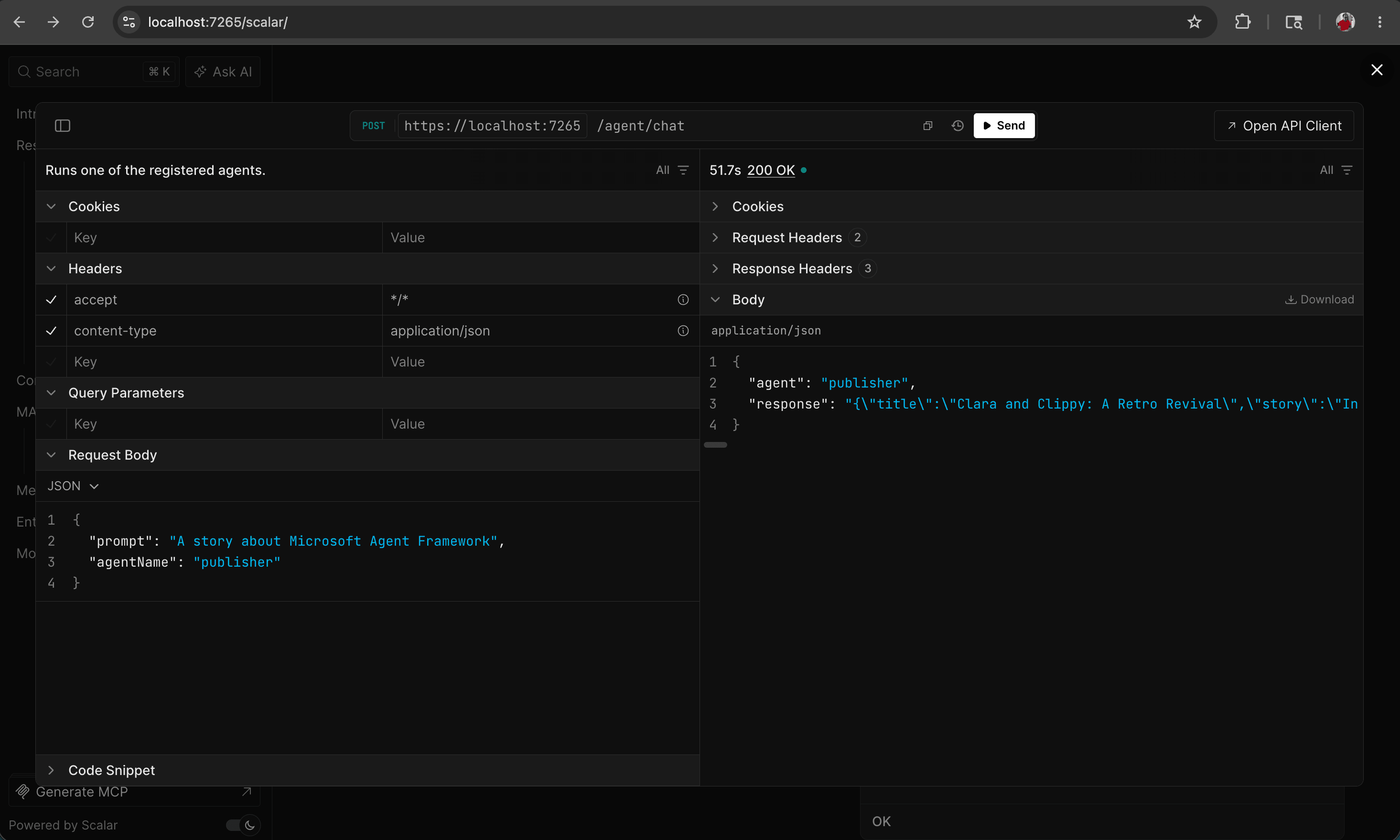Use the response body horizontal scrollbar
Viewport: 1400px width, 840px height.
(715, 445)
